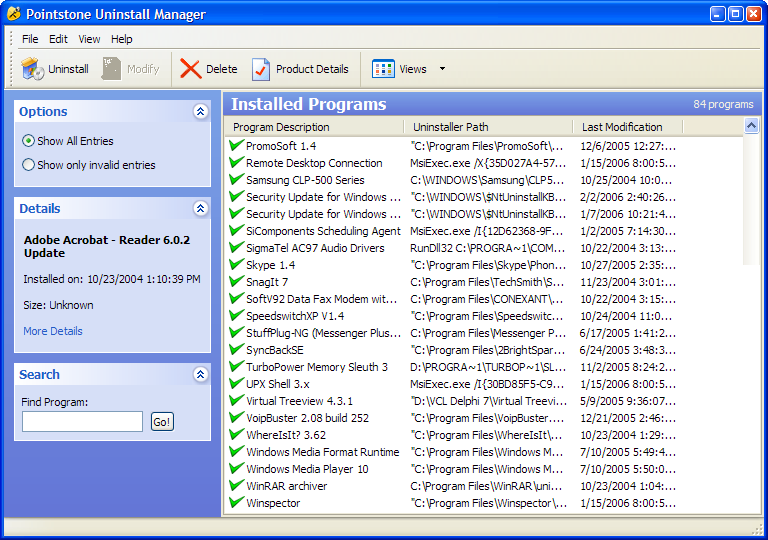Click the 'Size: Unknown' text in Details
Image resolution: width=768 pixels, height=540 pixels.
point(58,305)
